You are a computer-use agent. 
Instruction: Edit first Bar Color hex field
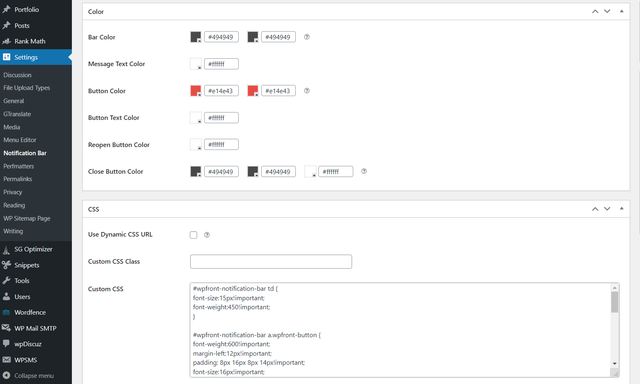tap(221, 37)
